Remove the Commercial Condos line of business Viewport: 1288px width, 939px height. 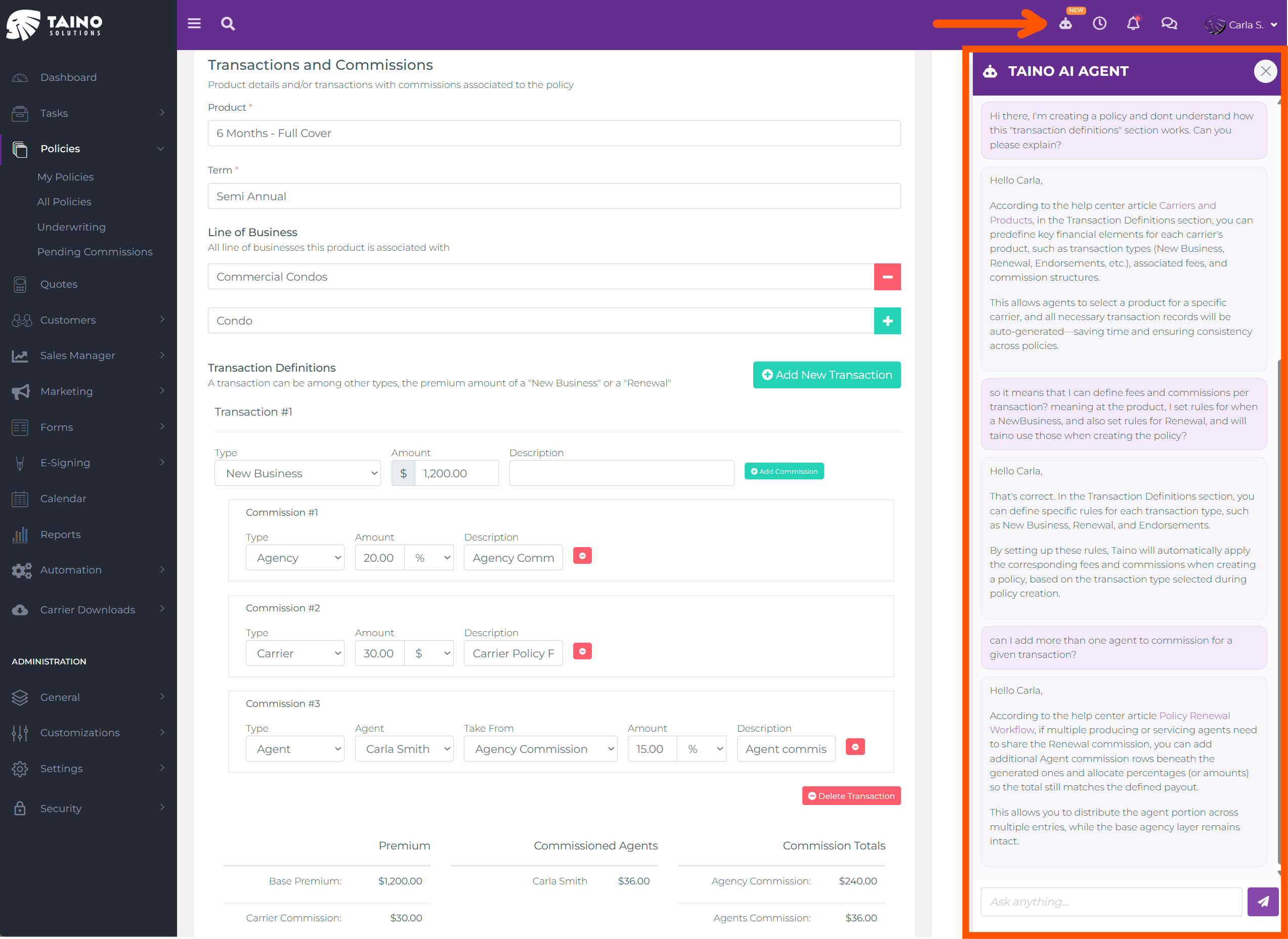pos(887,277)
